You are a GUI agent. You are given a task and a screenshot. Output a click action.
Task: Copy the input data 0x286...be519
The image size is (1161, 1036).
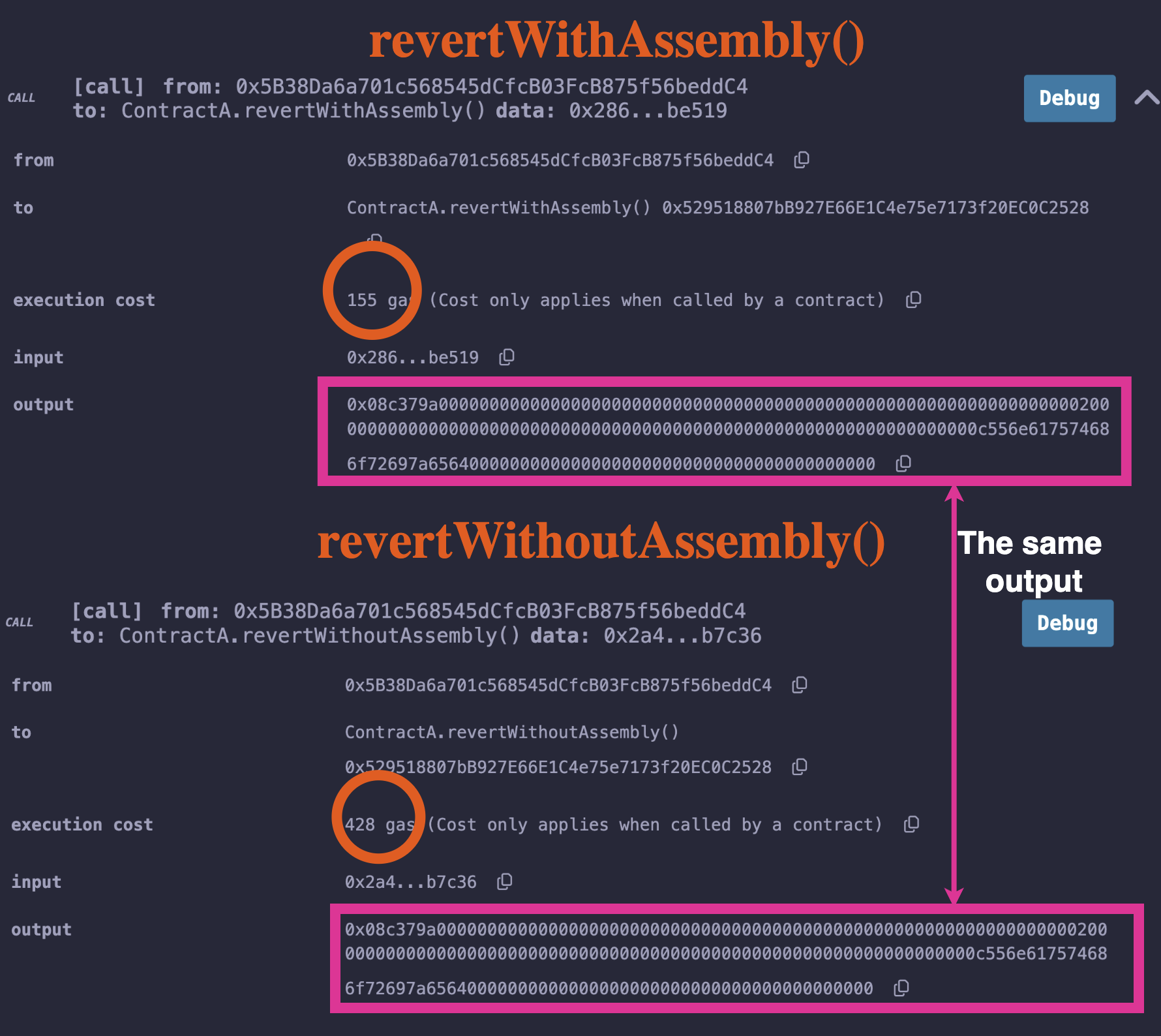coord(507,357)
